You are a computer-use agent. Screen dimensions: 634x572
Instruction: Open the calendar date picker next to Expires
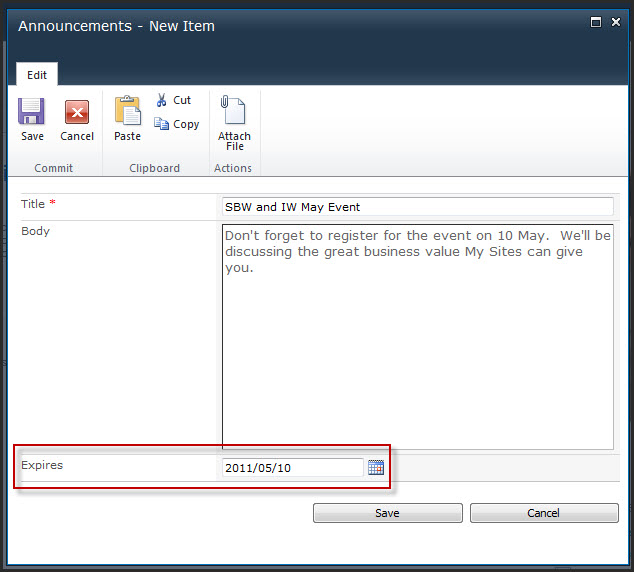(x=376, y=467)
